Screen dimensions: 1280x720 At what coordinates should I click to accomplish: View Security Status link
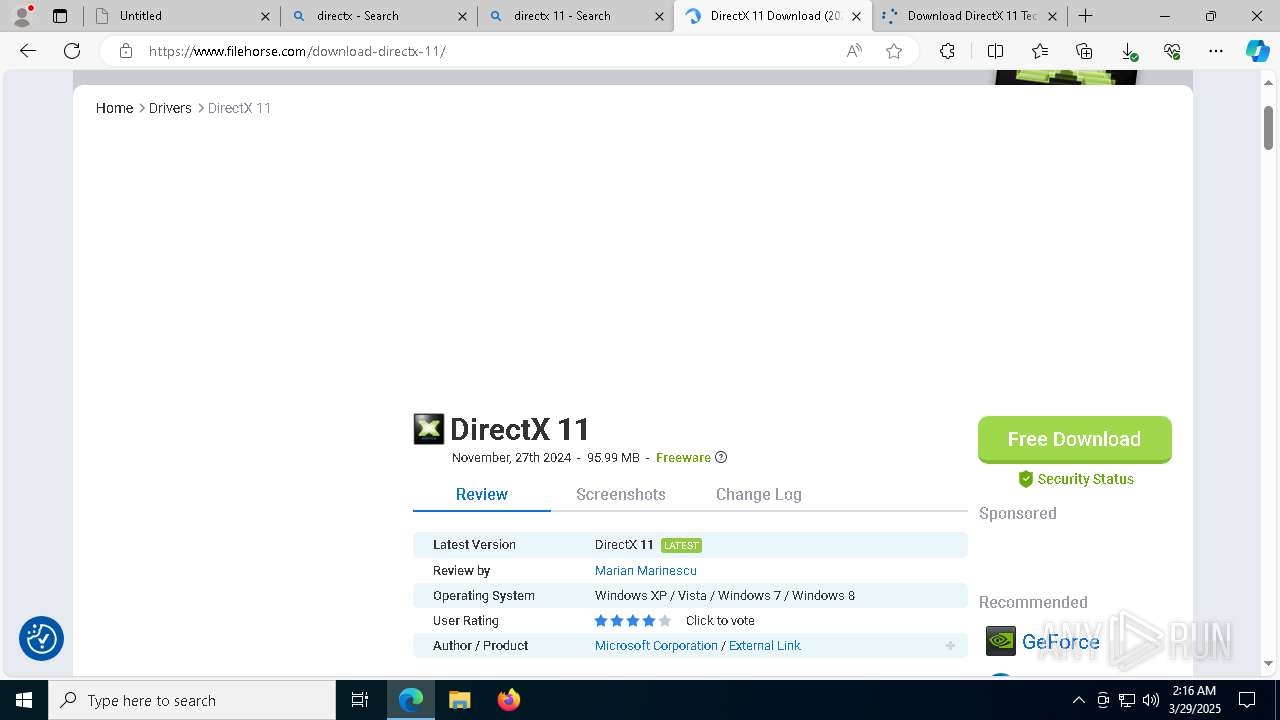1075,479
